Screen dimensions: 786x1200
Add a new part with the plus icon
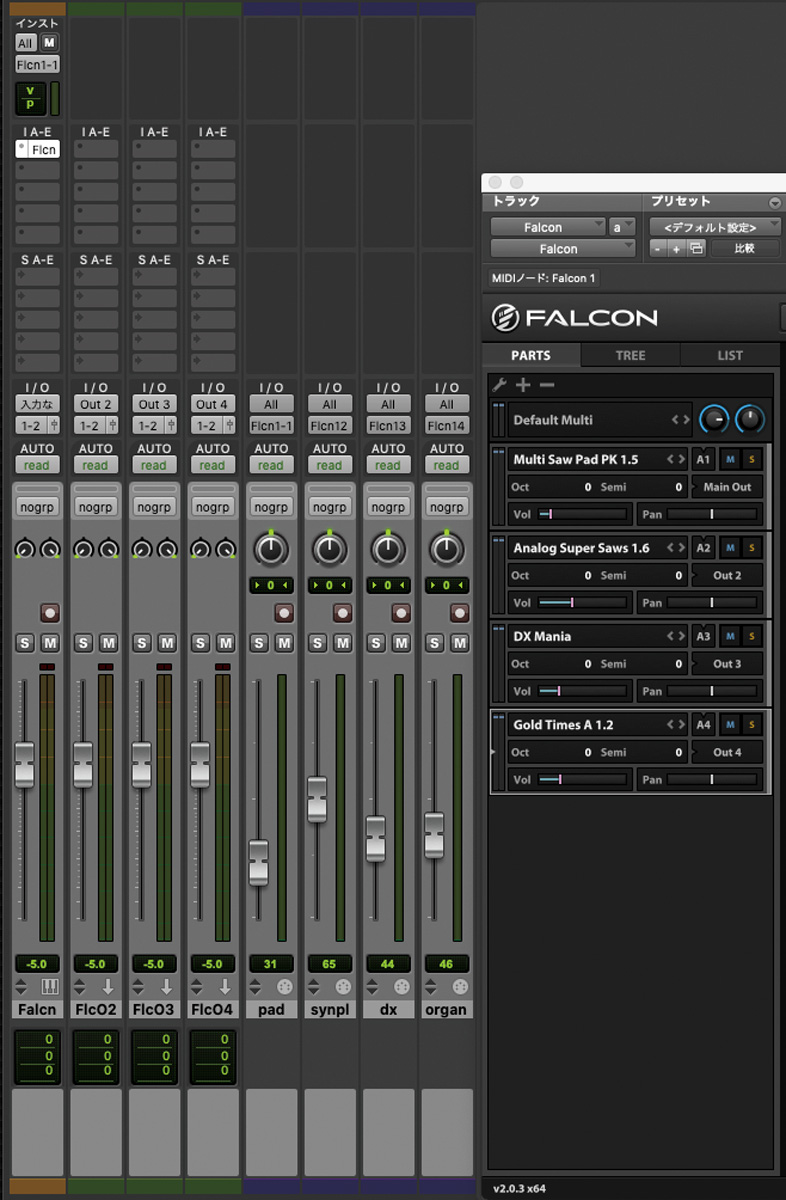click(523, 384)
